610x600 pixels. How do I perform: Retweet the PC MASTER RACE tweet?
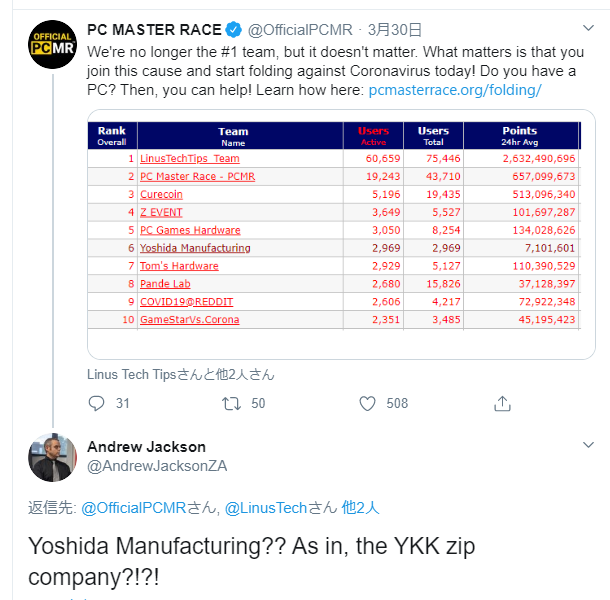[231, 404]
